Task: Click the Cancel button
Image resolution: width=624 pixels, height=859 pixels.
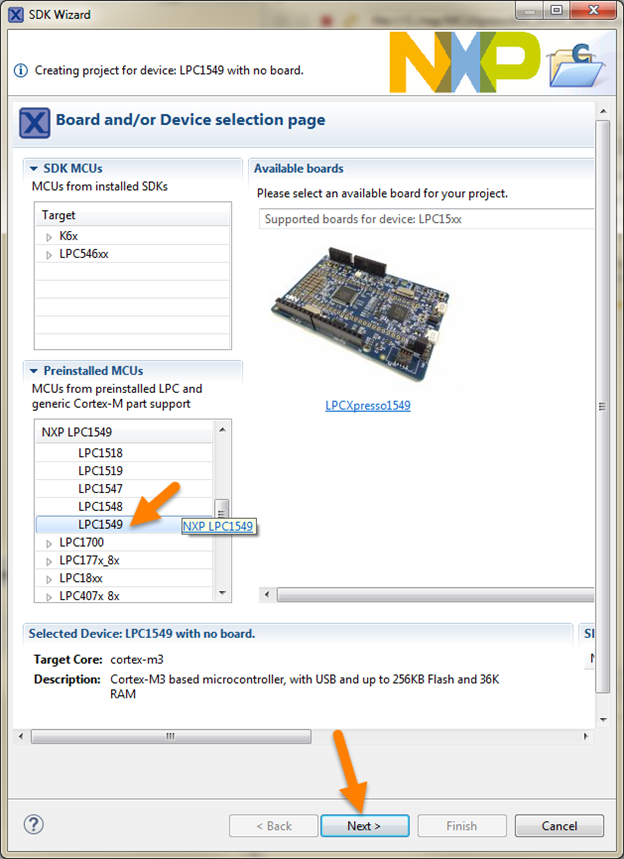Action: 559,826
